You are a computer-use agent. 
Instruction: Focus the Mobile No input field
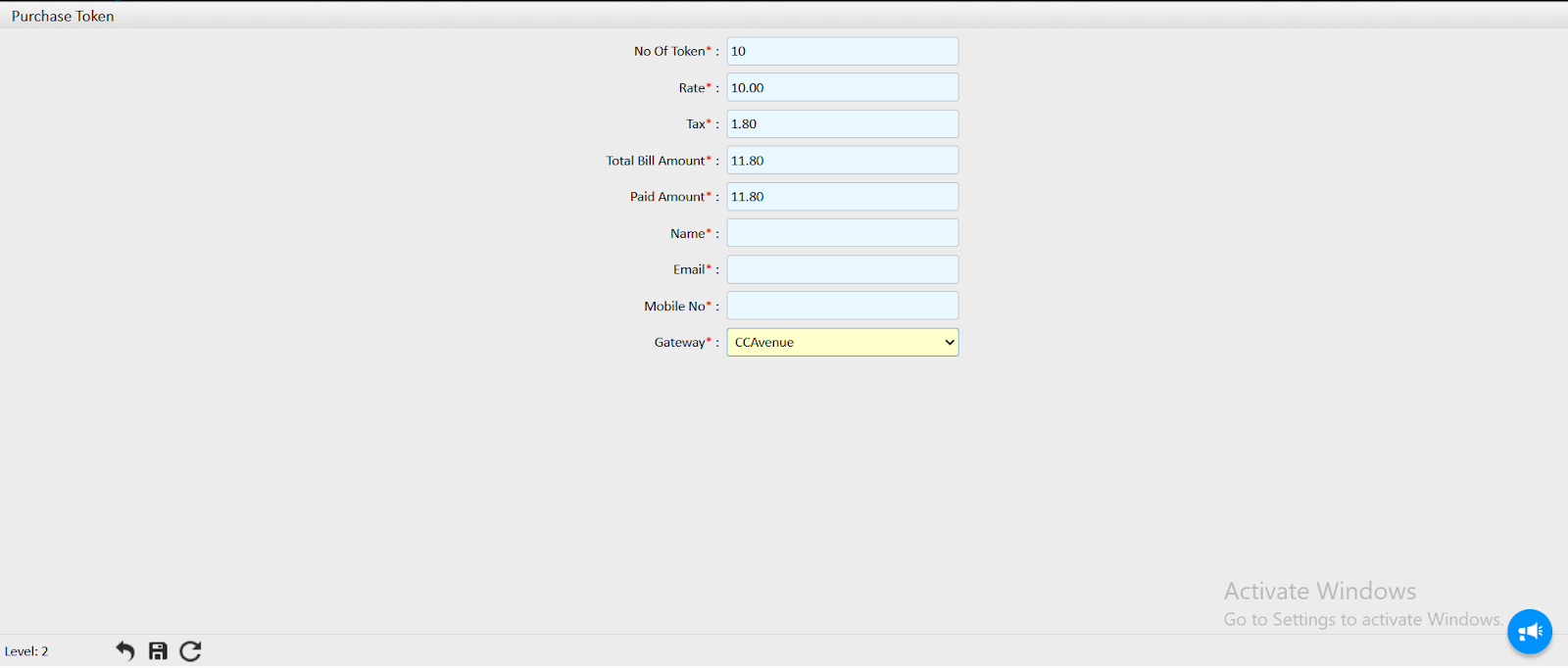coord(842,306)
